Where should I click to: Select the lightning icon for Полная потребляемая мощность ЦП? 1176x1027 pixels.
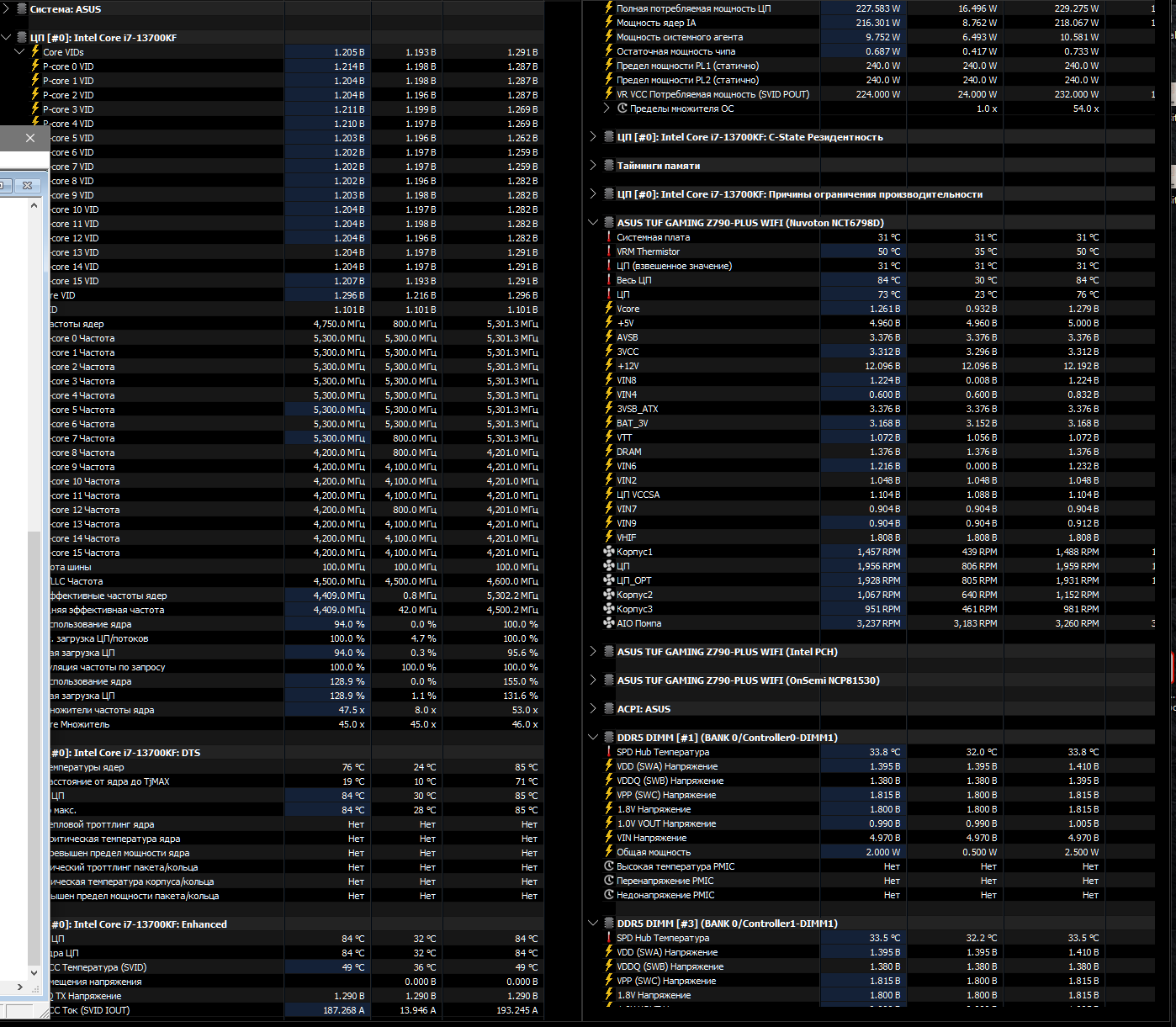(609, 8)
